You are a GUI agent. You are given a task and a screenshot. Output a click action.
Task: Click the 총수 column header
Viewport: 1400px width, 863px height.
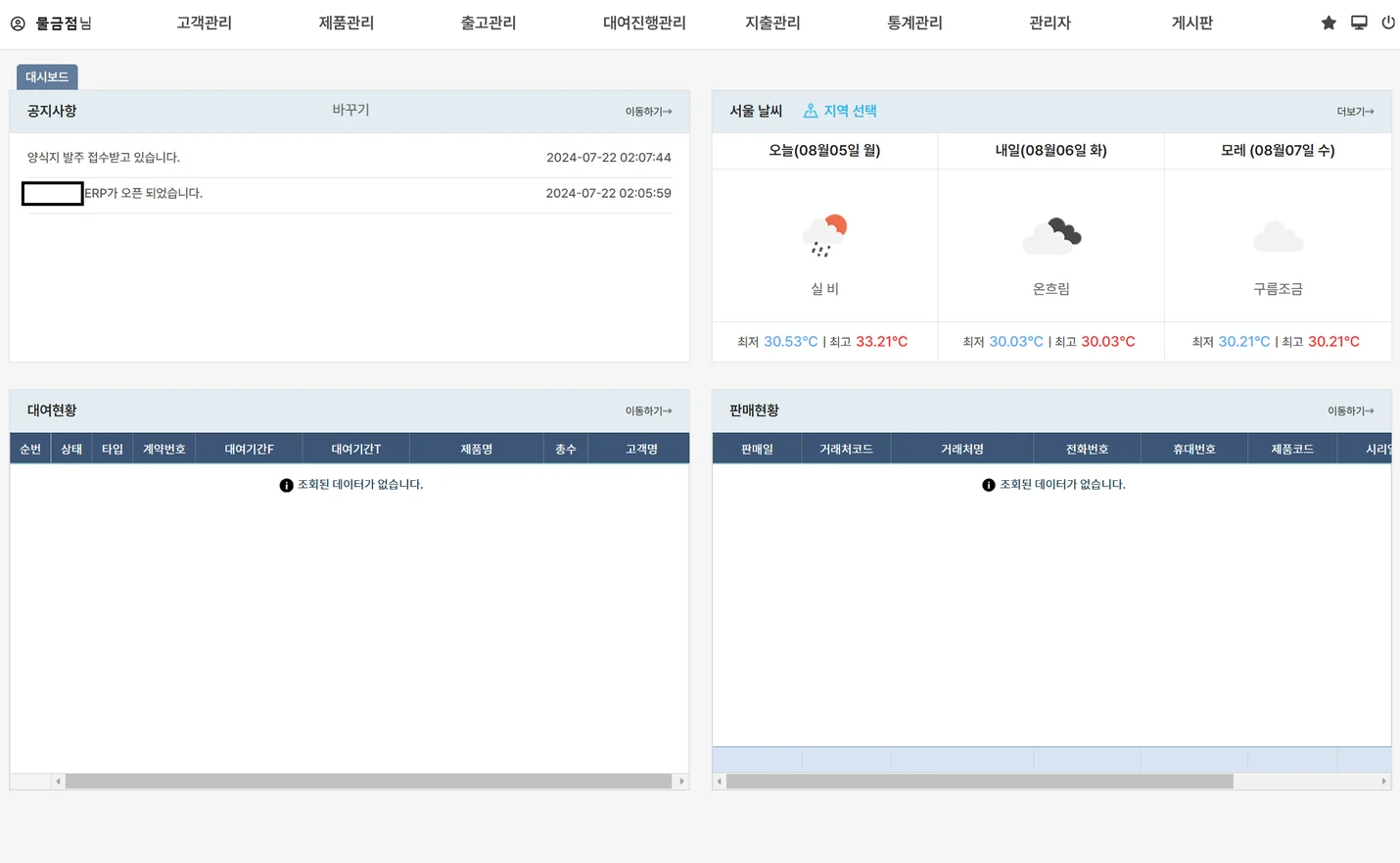[x=566, y=449]
